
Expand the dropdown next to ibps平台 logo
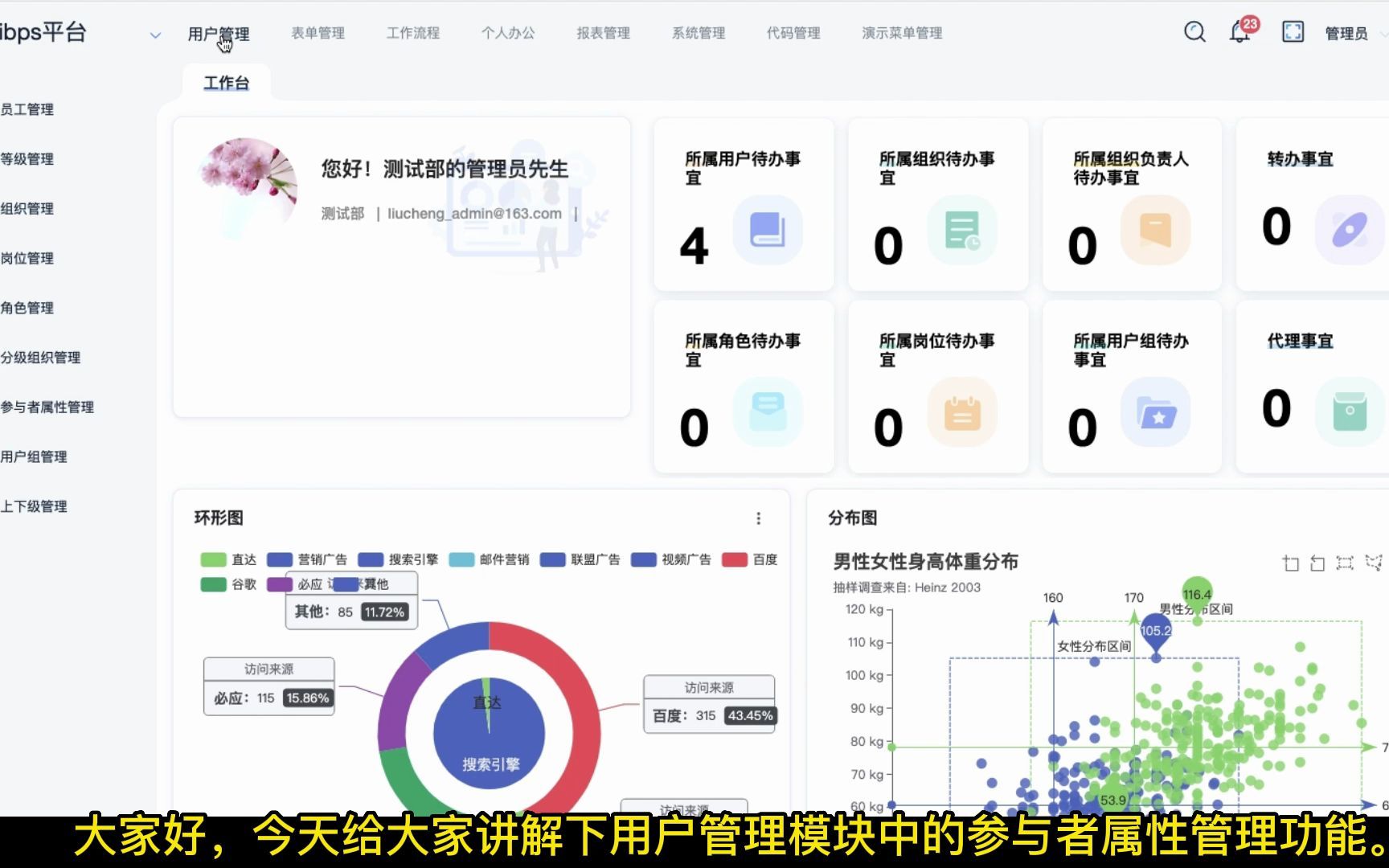coord(154,35)
